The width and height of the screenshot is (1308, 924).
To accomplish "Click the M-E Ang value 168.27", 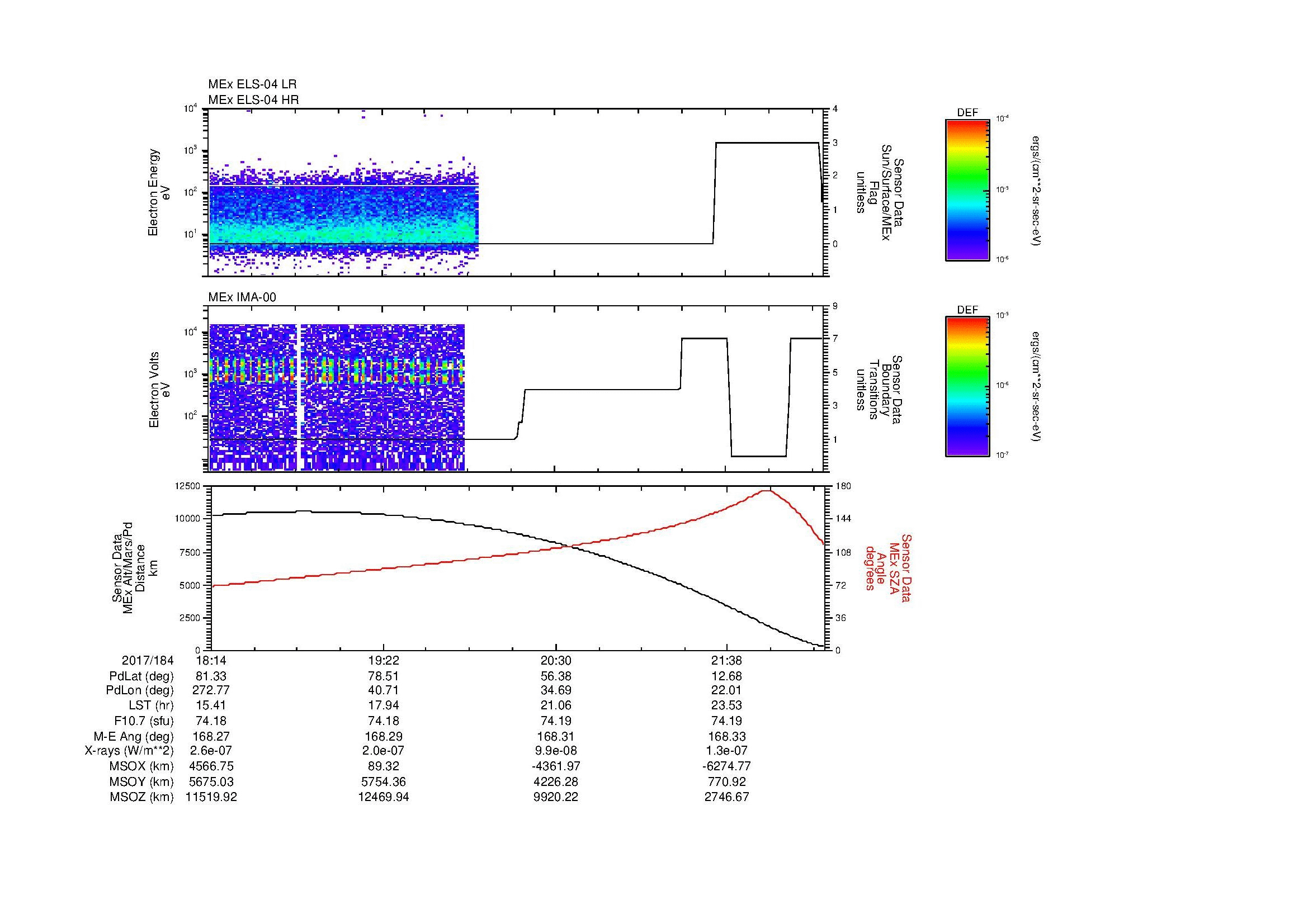I will pos(211,736).
